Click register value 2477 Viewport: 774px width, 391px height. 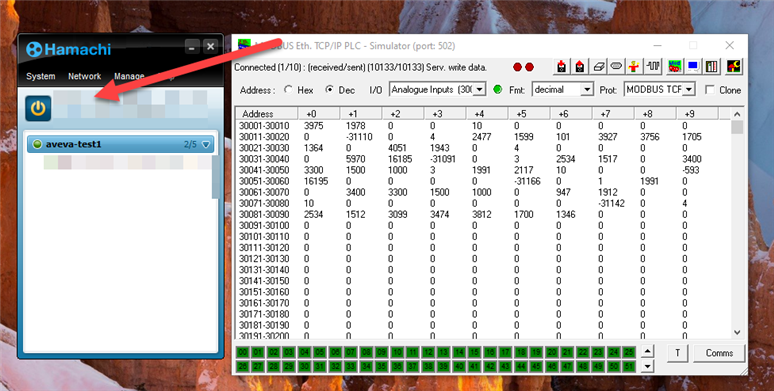pos(481,137)
